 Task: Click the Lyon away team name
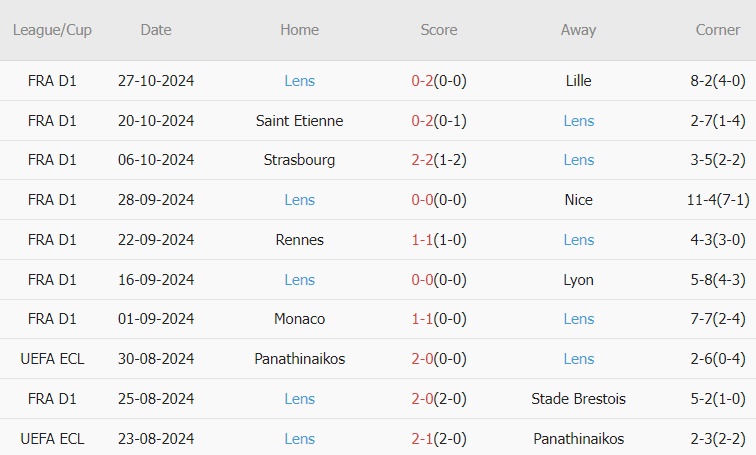coord(578,280)
